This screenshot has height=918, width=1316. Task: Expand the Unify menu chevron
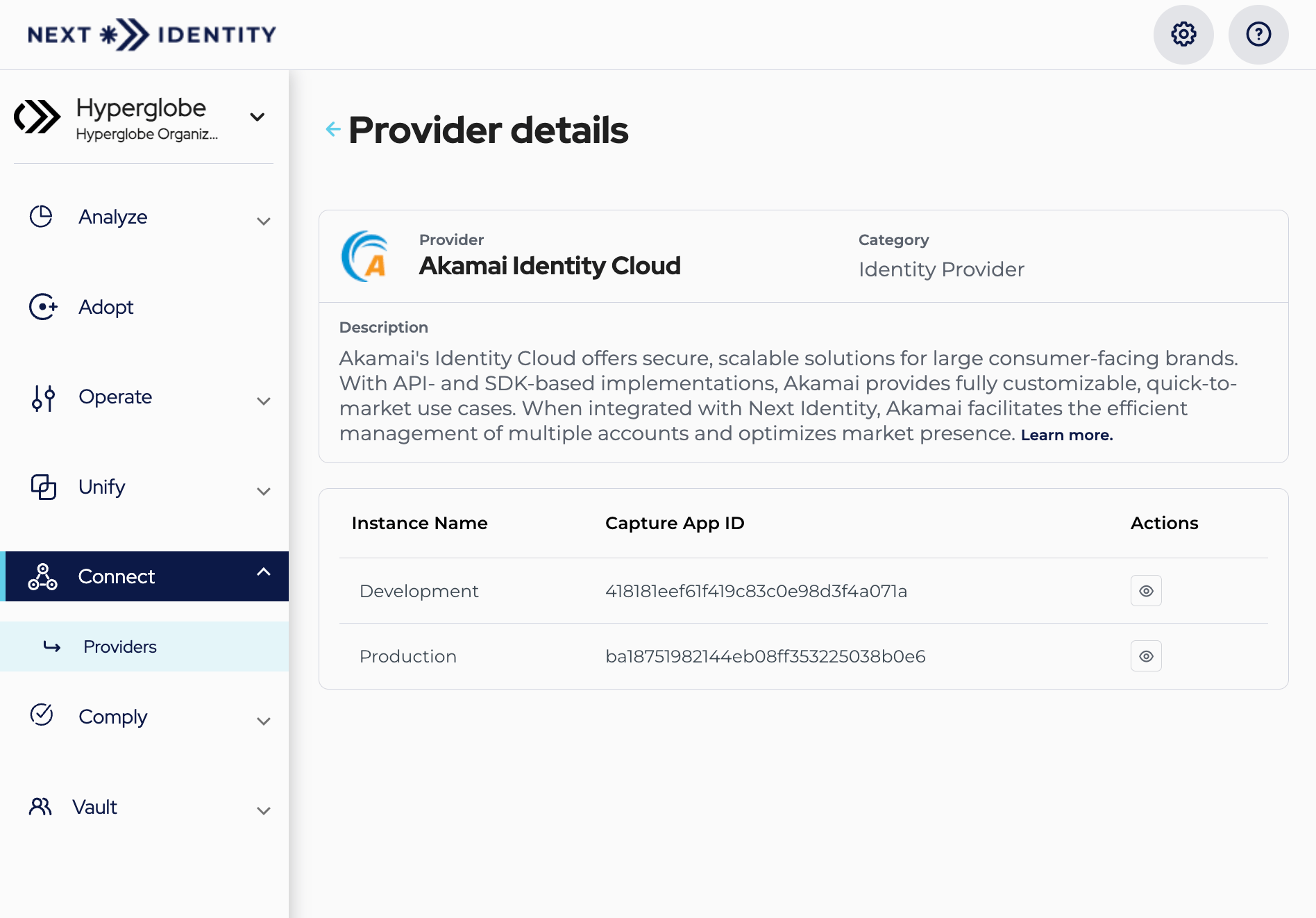(x=264, y=492)
